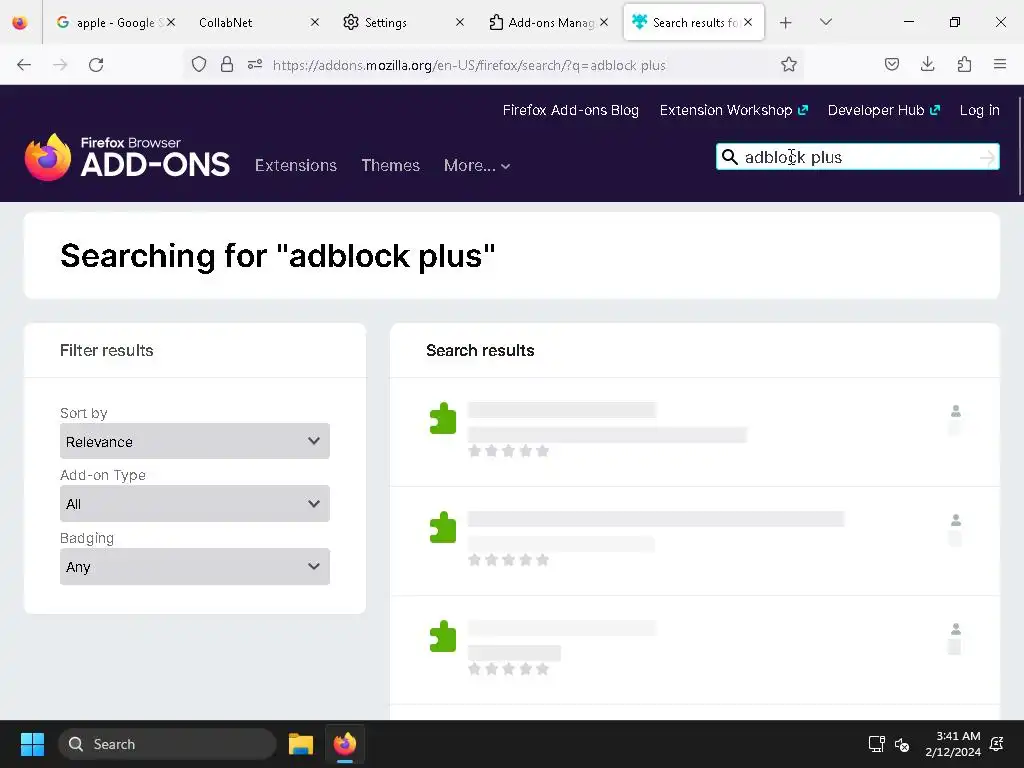Show site security lock information
1024x768 pixels.
(227, 65)
